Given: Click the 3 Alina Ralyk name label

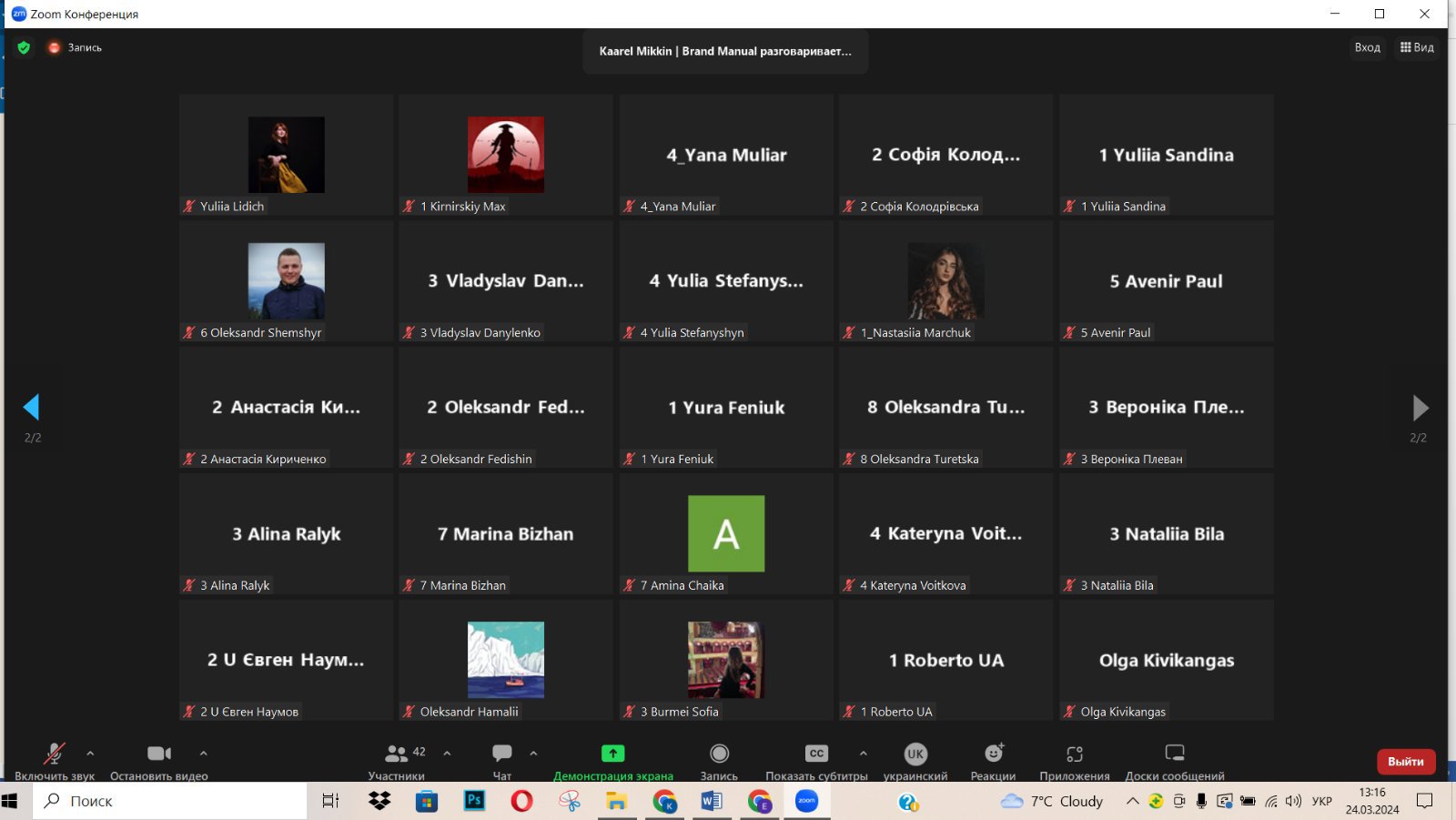Looking at the screenshot, I should point(235,585).
